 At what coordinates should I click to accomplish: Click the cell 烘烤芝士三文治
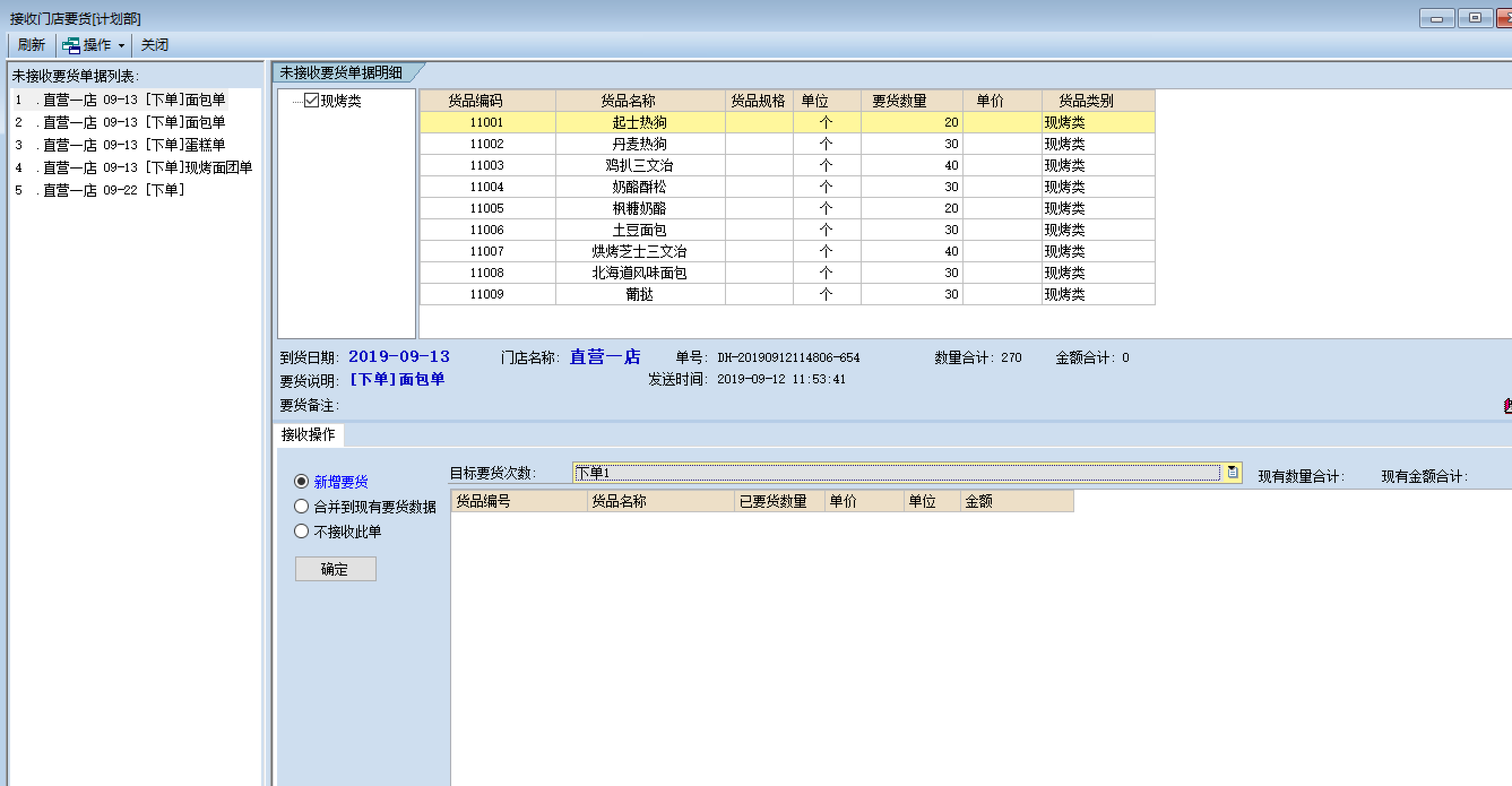coord(640,251)
